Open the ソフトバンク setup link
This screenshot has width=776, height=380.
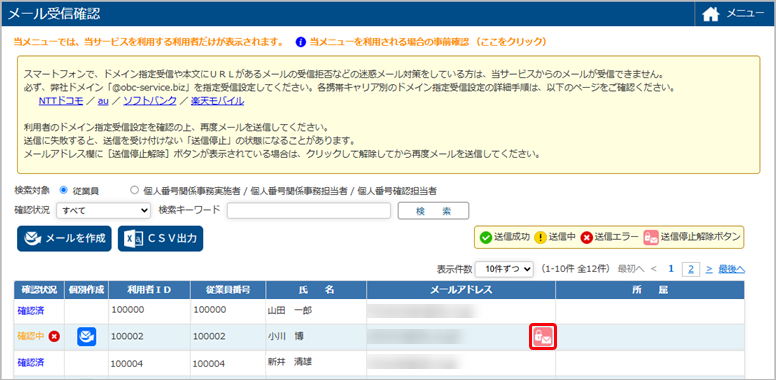pos(149,101)
